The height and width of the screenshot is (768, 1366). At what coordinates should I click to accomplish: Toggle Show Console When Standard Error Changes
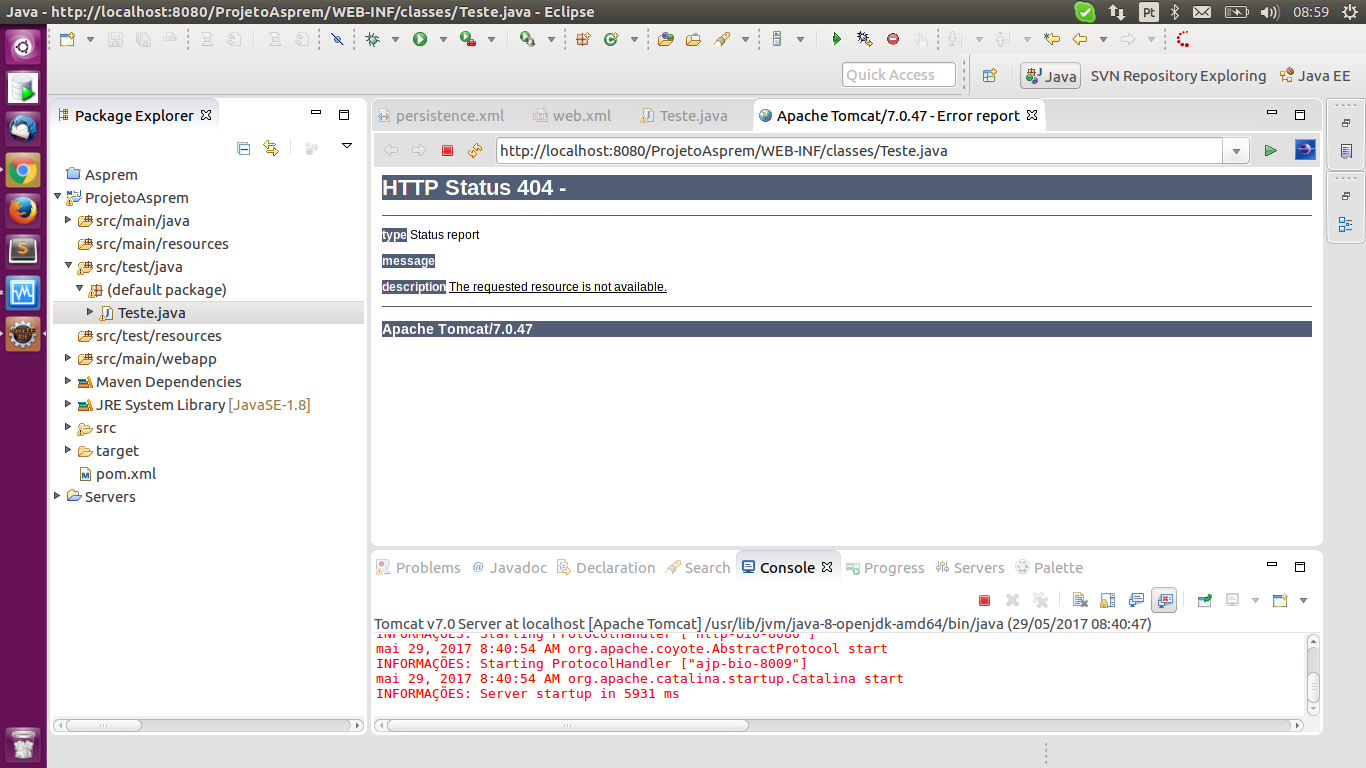click(1164, 600)
